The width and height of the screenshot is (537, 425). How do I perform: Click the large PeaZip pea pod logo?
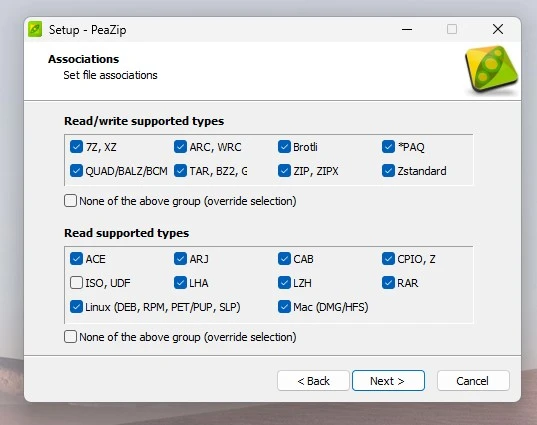(x=491, y=70)
